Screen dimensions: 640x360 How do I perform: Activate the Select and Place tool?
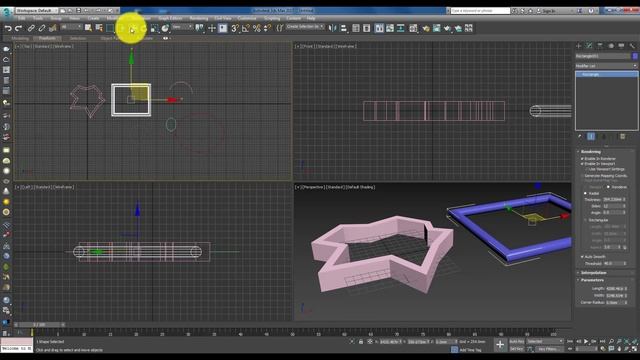165,28
